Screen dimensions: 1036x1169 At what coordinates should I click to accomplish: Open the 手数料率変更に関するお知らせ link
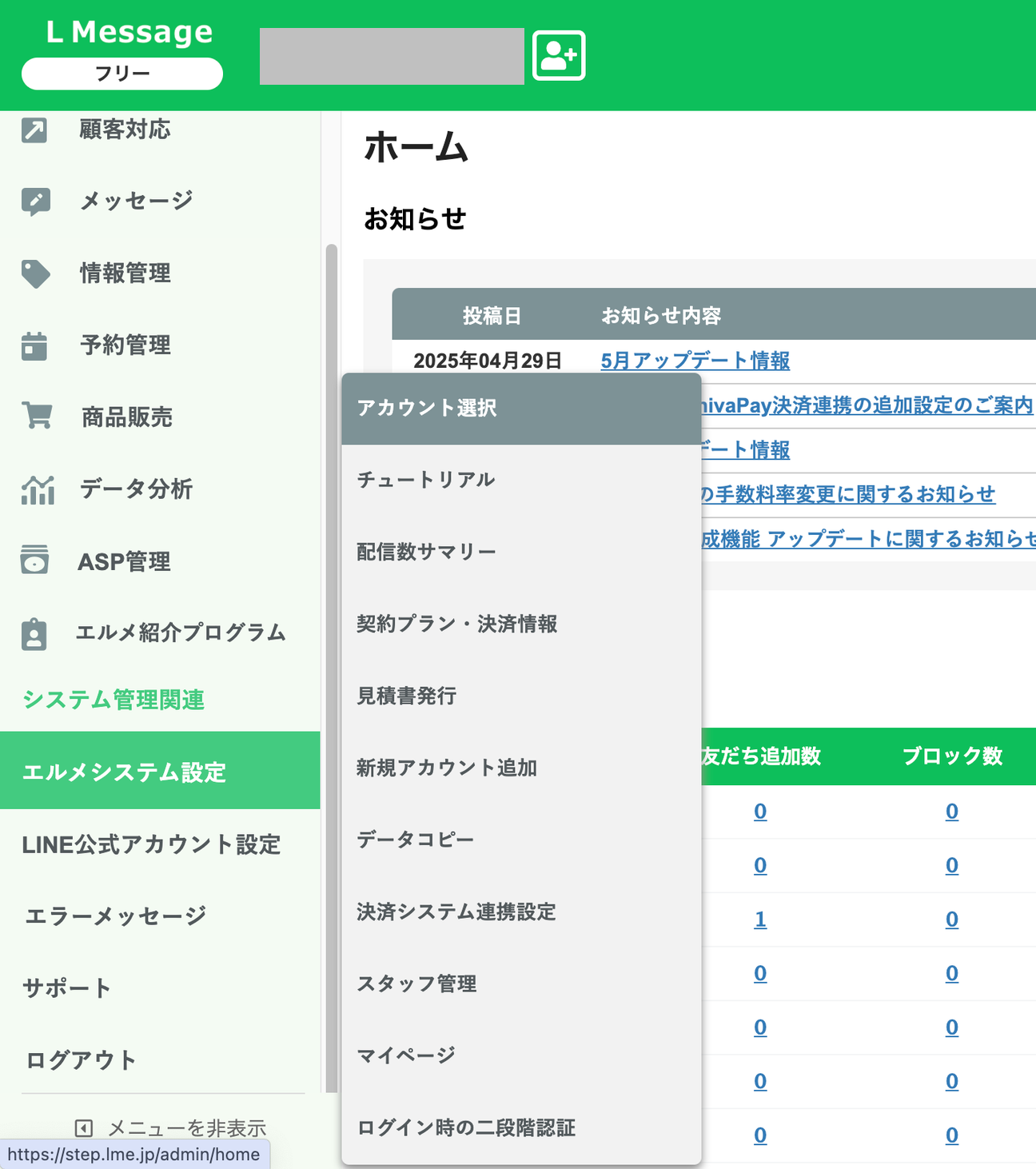coord(848,494)
